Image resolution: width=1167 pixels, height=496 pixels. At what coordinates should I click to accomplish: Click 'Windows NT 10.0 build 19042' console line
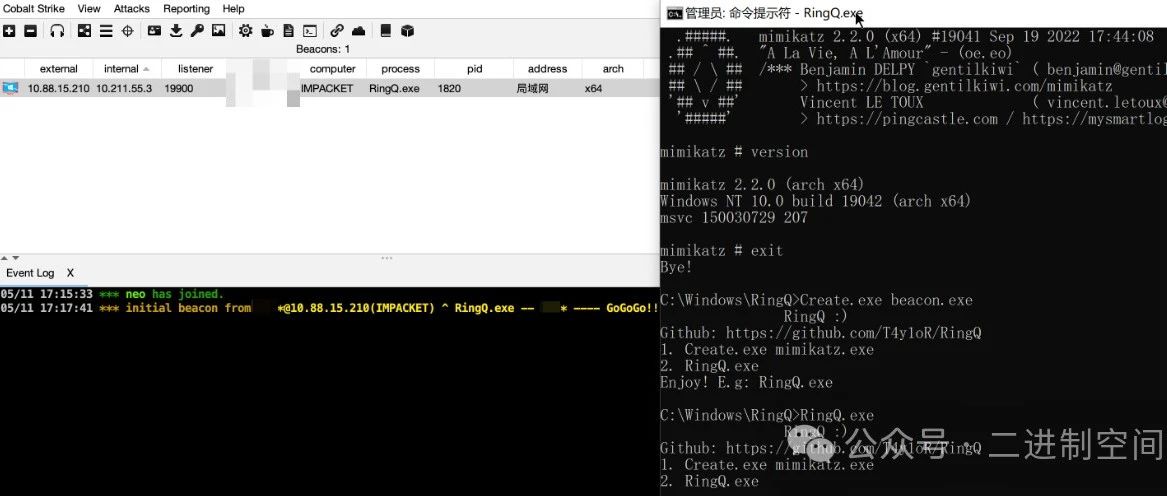tap(815, 201)
